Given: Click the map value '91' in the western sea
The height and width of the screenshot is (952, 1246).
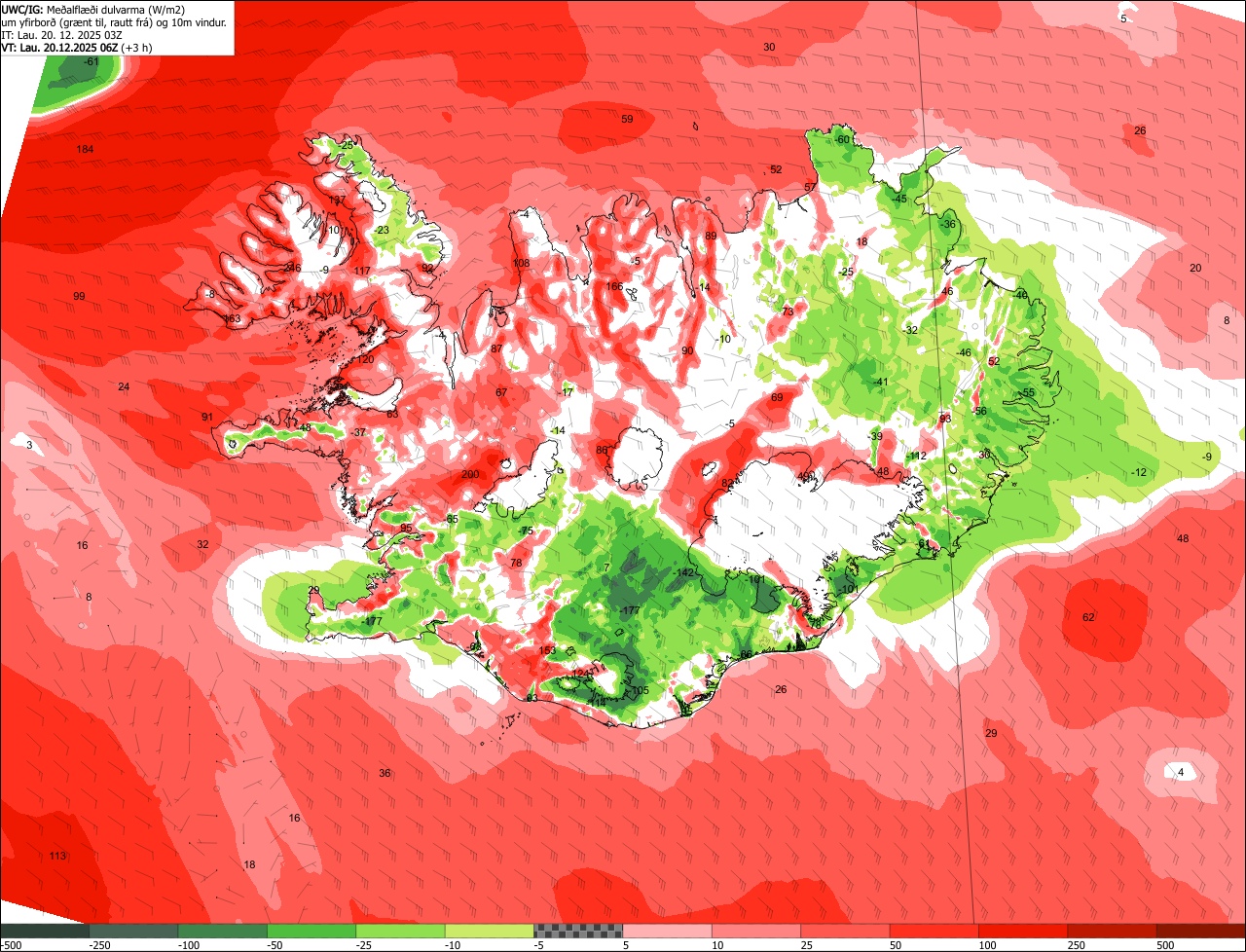Looking at the screenshot, I should (207, 417).
